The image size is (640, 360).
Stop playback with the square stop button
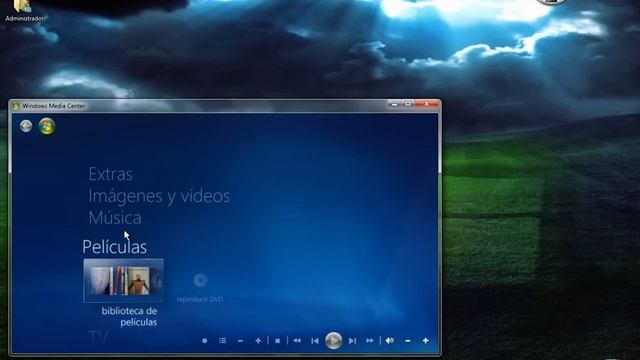coord(278,340)
